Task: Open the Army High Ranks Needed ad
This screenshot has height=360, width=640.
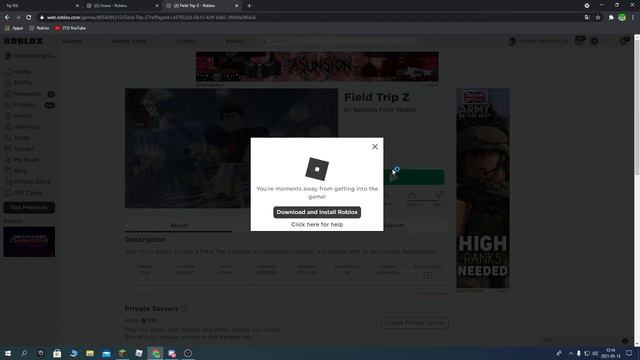Action: tap(482, 188)
